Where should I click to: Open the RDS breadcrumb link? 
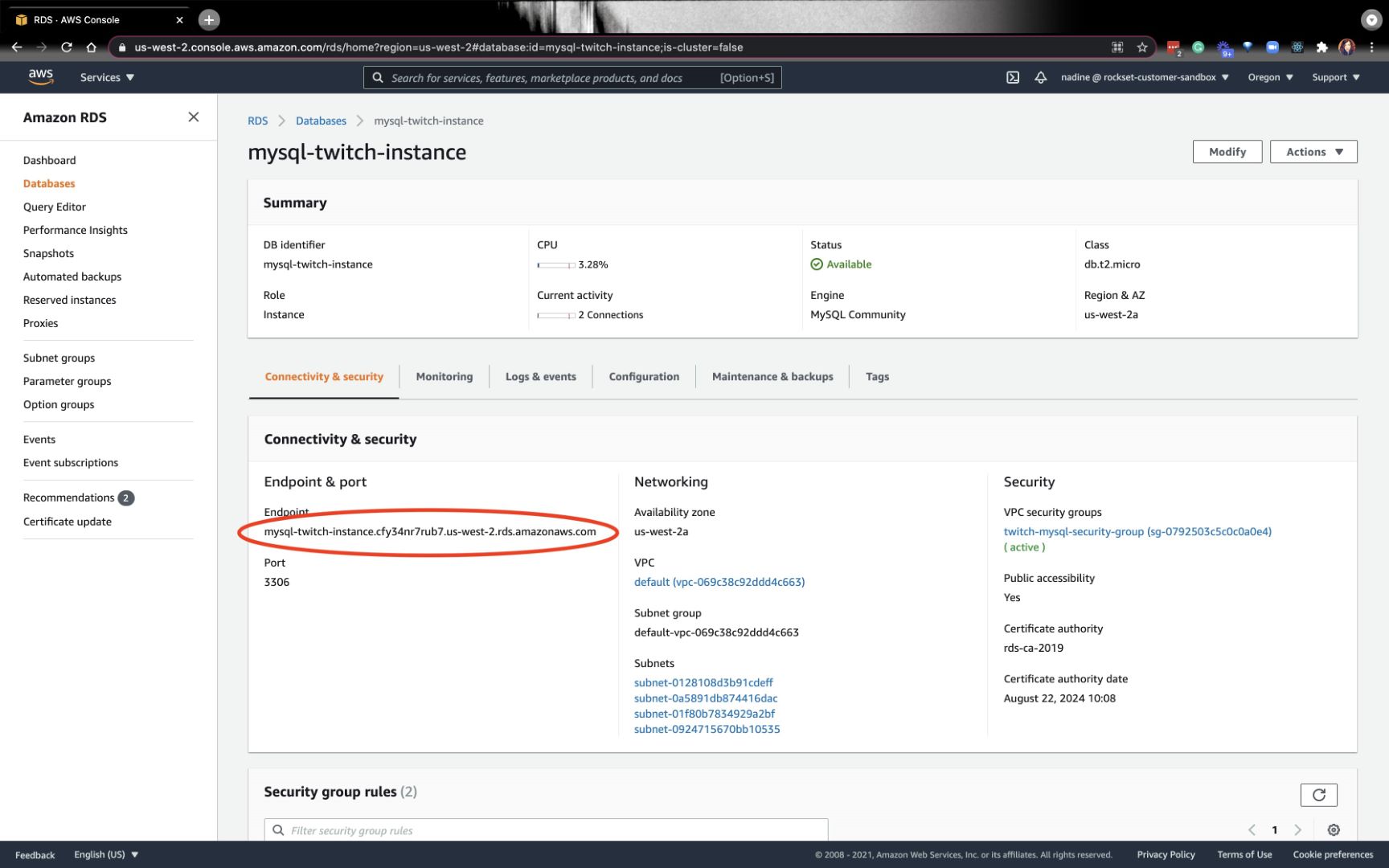coord(258,121)
